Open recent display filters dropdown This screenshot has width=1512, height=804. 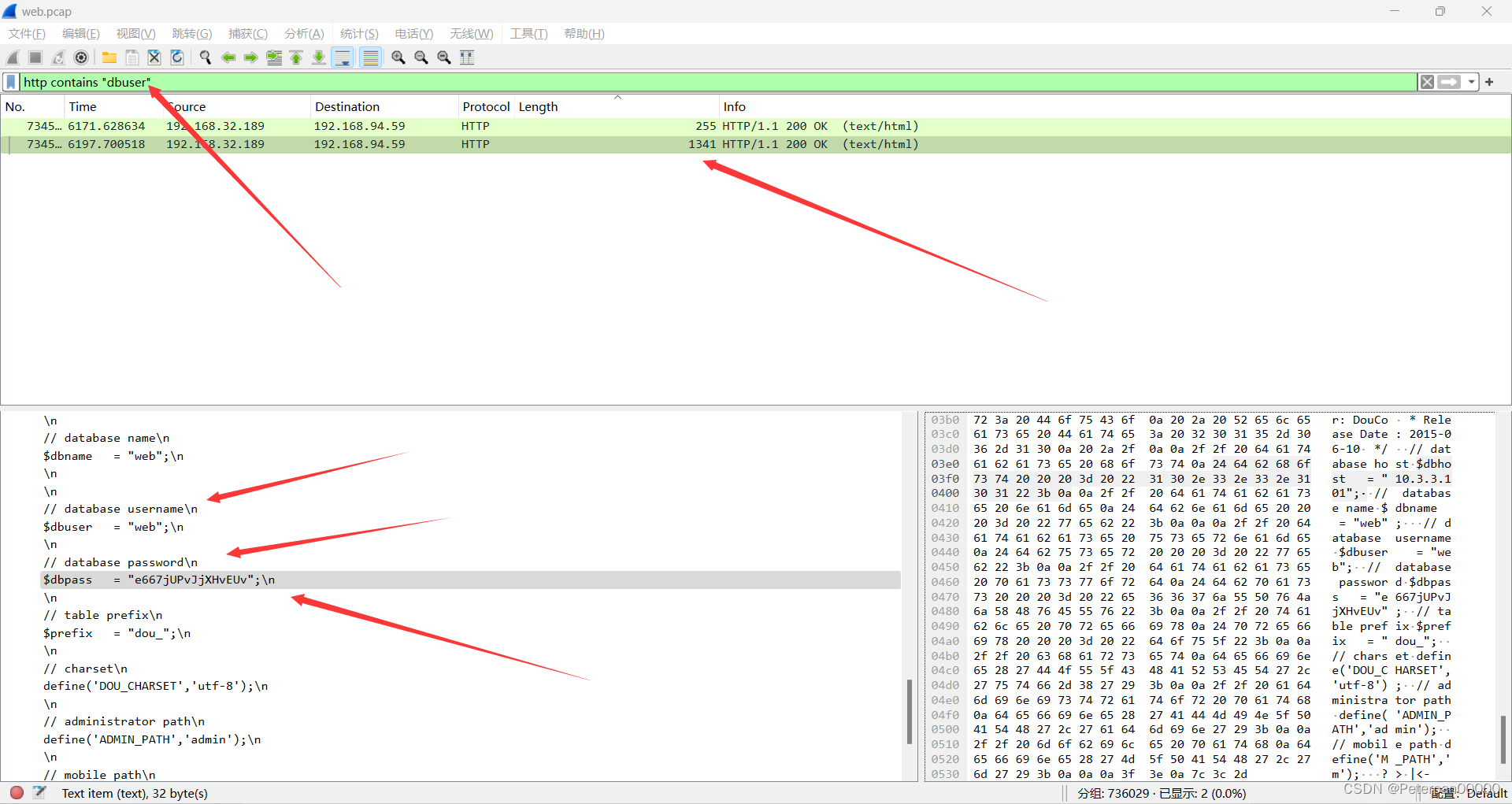point(1471,82)
